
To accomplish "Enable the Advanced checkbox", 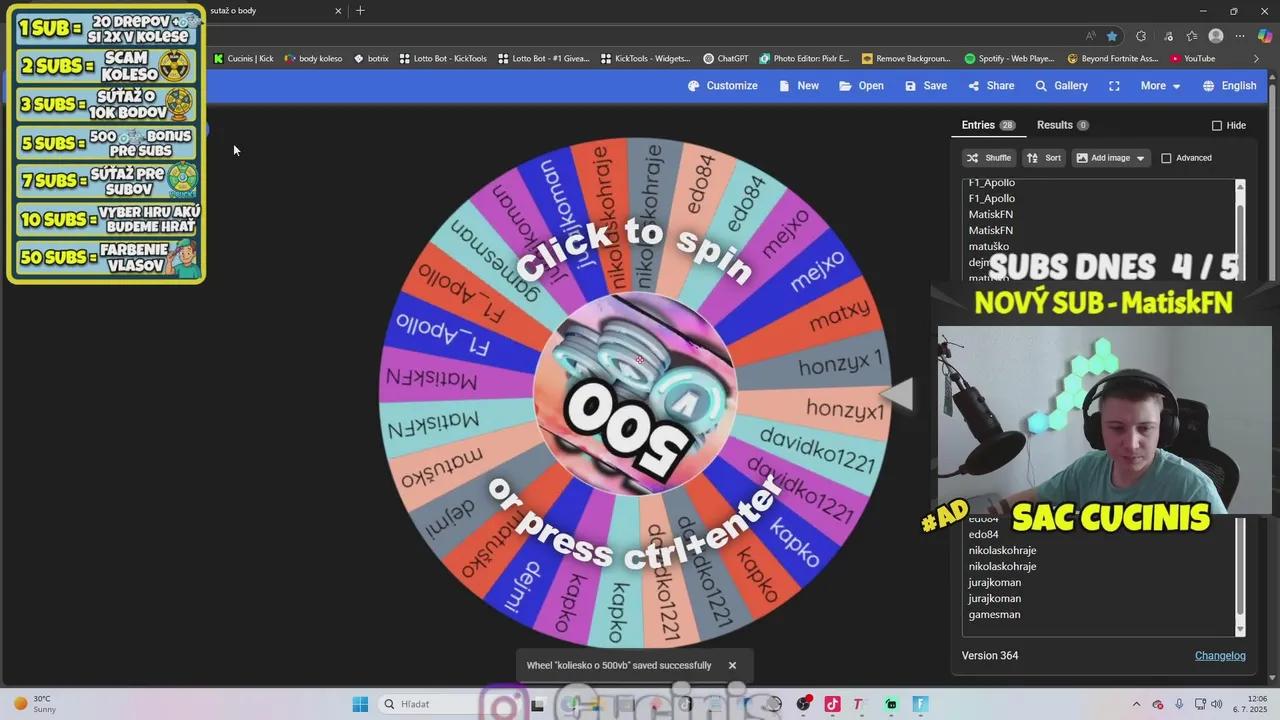I will point(1166,158).
